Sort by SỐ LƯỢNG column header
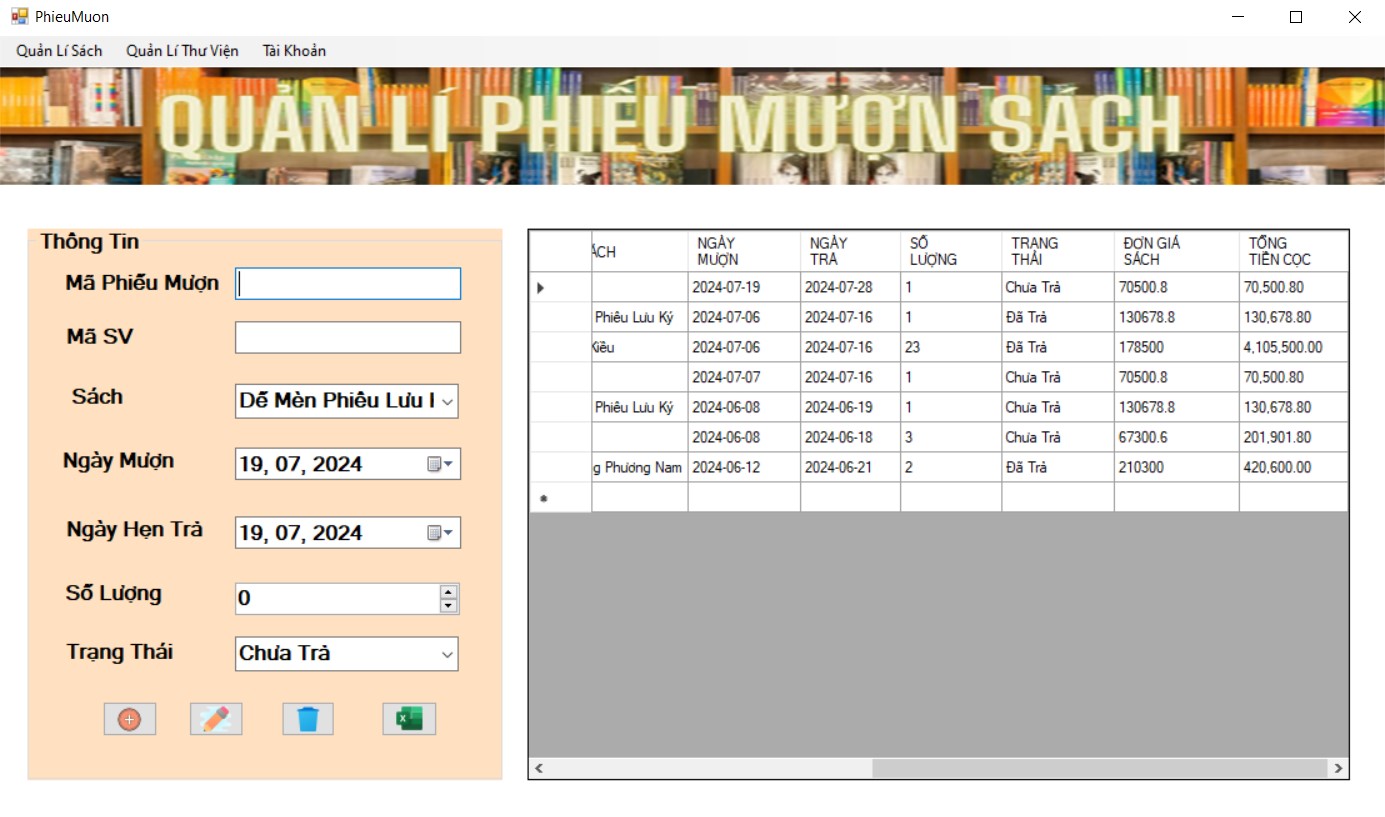 tap(951, 251)
